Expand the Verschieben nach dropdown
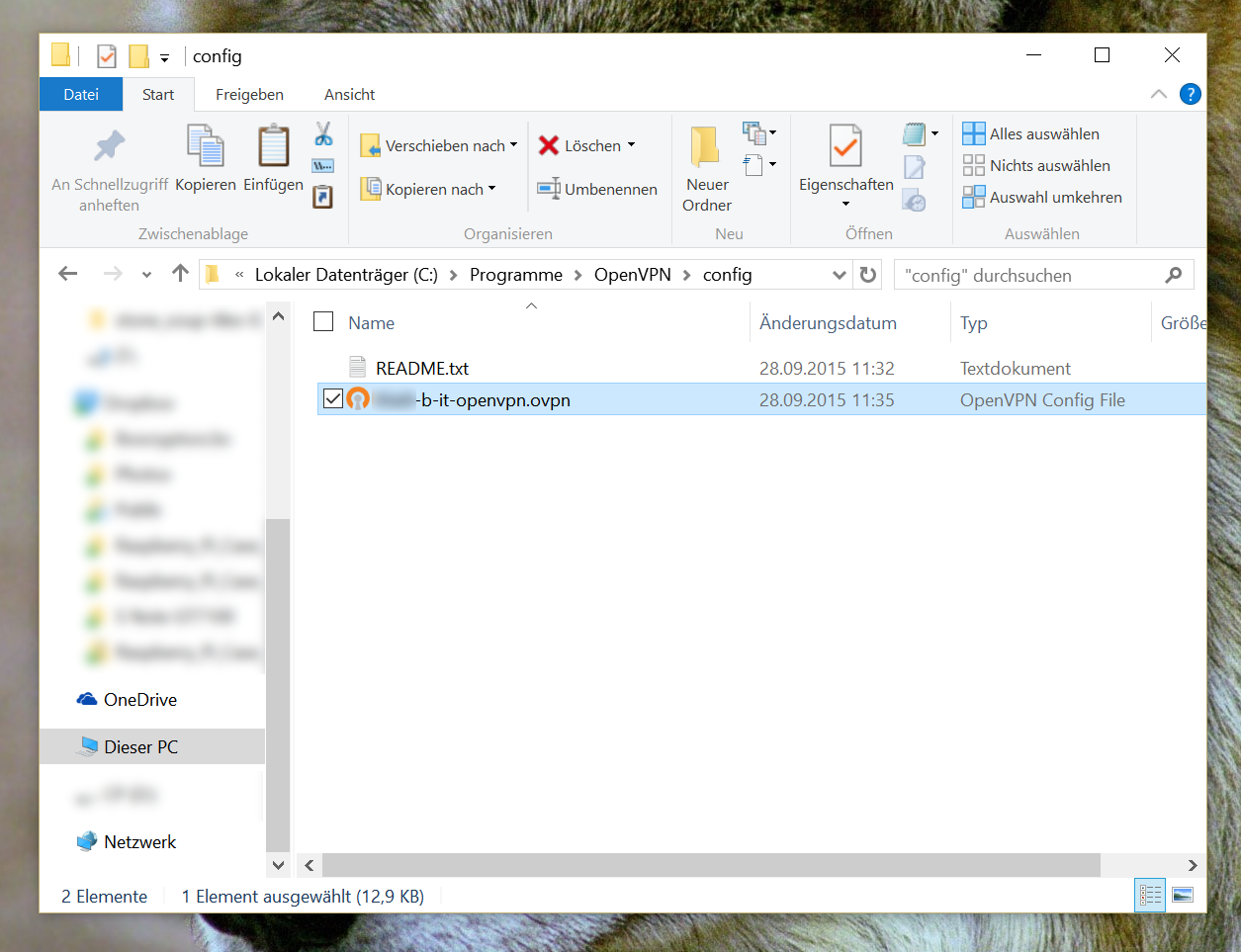 coord(513,145)
